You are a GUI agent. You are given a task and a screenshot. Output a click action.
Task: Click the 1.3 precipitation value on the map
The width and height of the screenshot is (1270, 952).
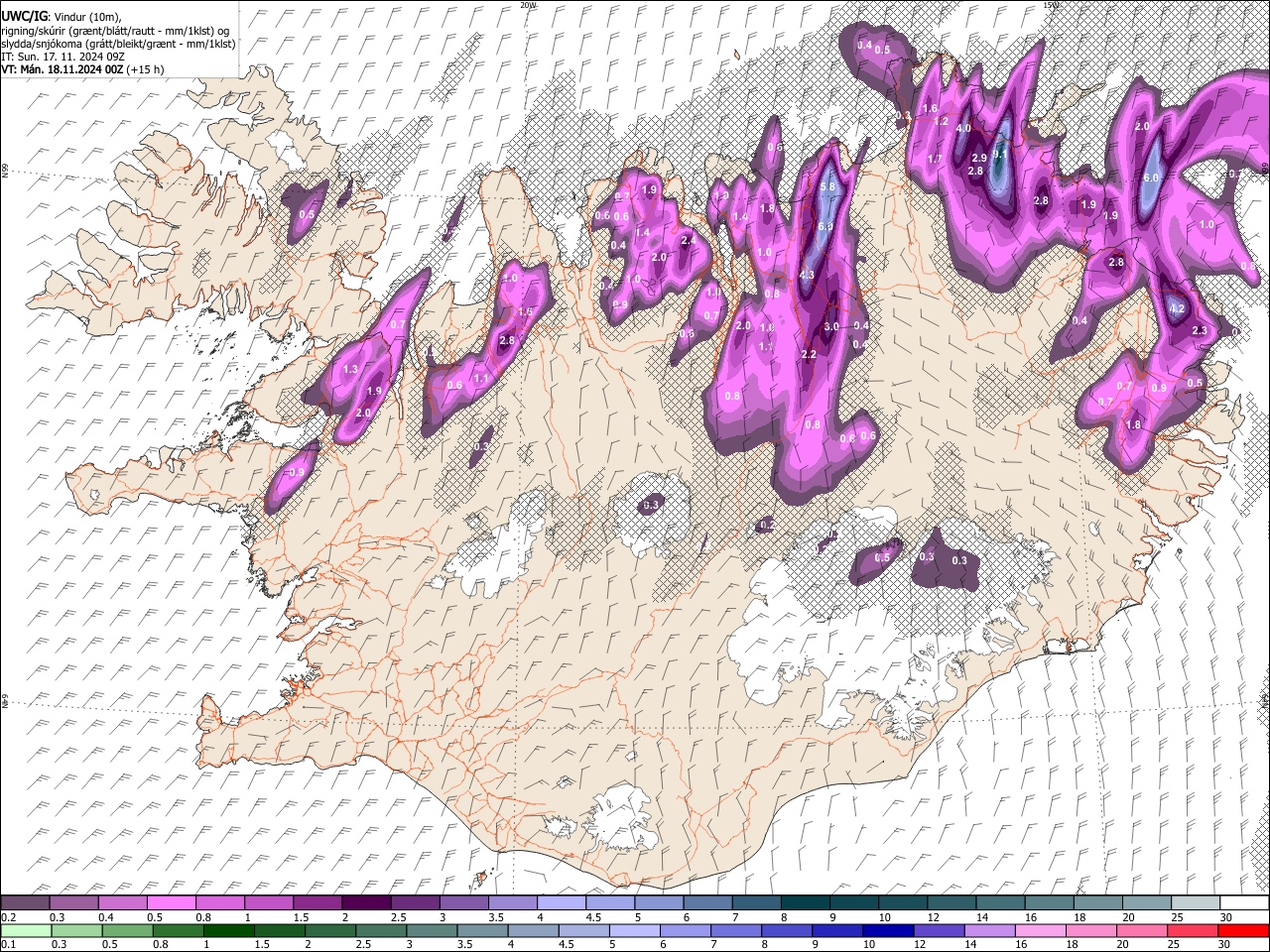coord(350,369)
